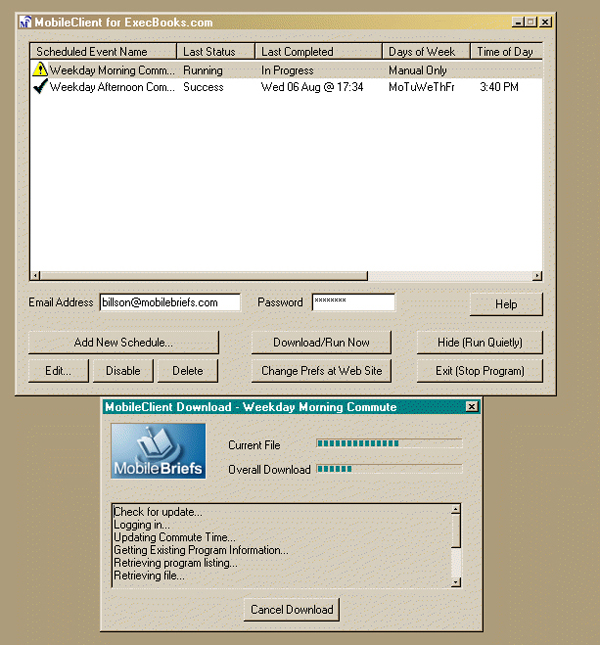600x645 pixels.
Task: Click 'Wed 06 Aug @ 17:34' cell
Action: click(x=312, y=87)
